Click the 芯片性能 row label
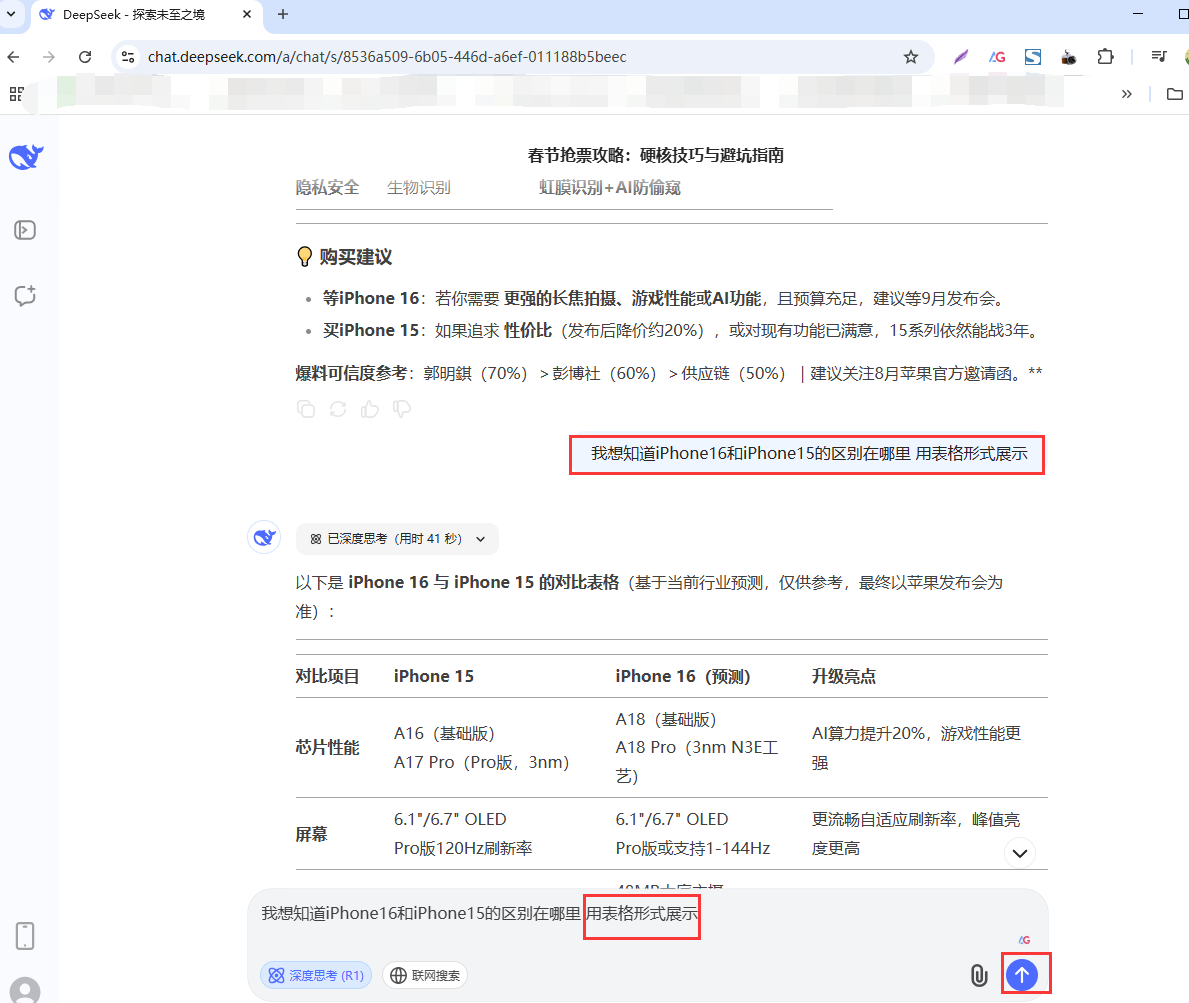1189x1003 pixels. pos(328,748)
